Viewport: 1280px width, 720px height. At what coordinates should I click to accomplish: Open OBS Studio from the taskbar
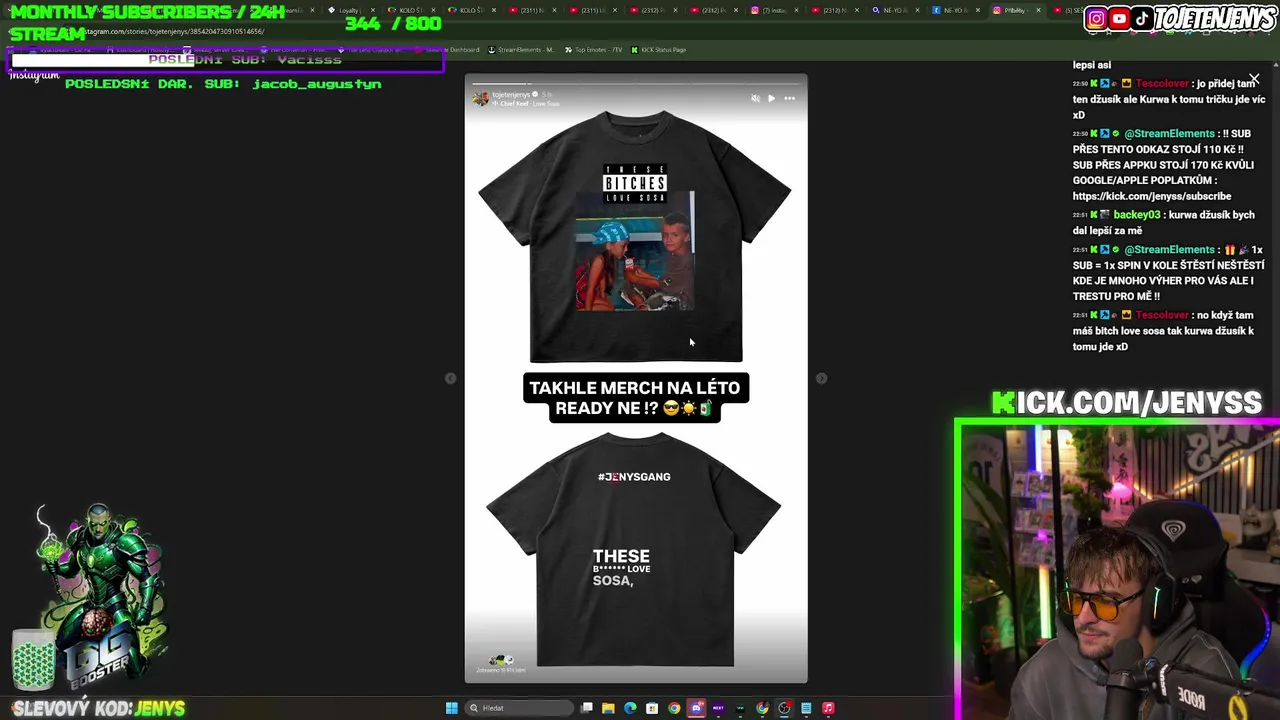pyautogui.click(x=784, y=708)
